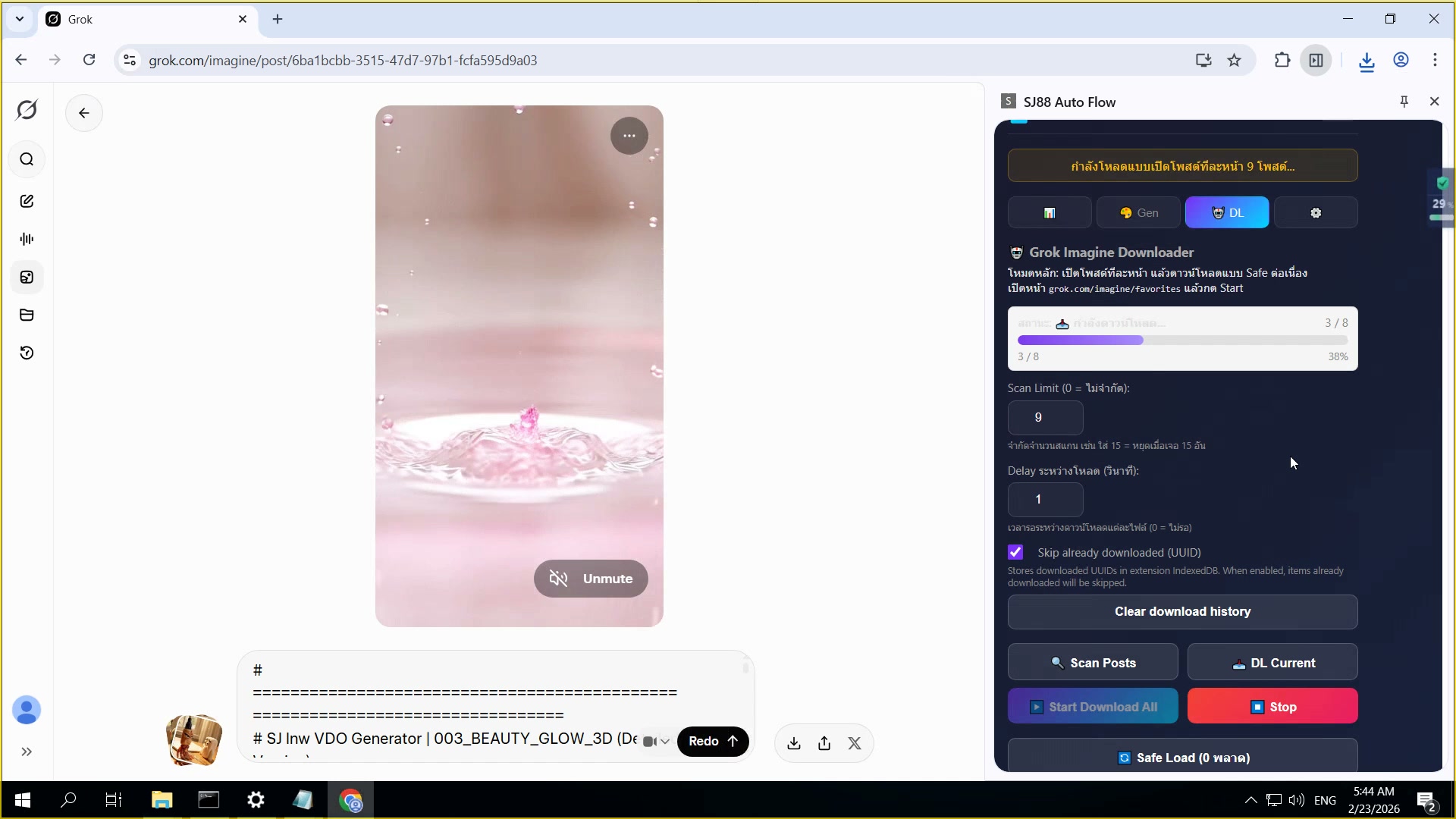This screenshot has height=819, width=1456.
Task: Uncheck Skip already downloaded (UUID) checkbox
Action: [1015, 552]
